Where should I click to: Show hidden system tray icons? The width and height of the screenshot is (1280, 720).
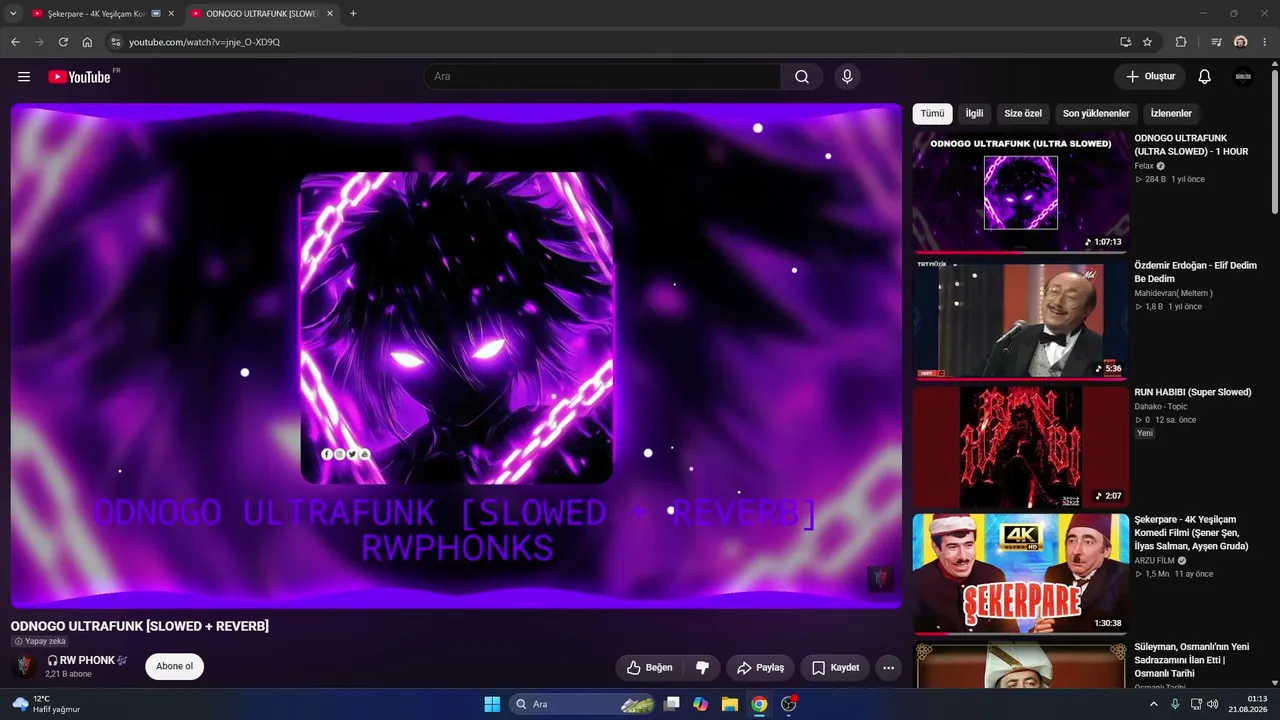tap(1155, 704)
